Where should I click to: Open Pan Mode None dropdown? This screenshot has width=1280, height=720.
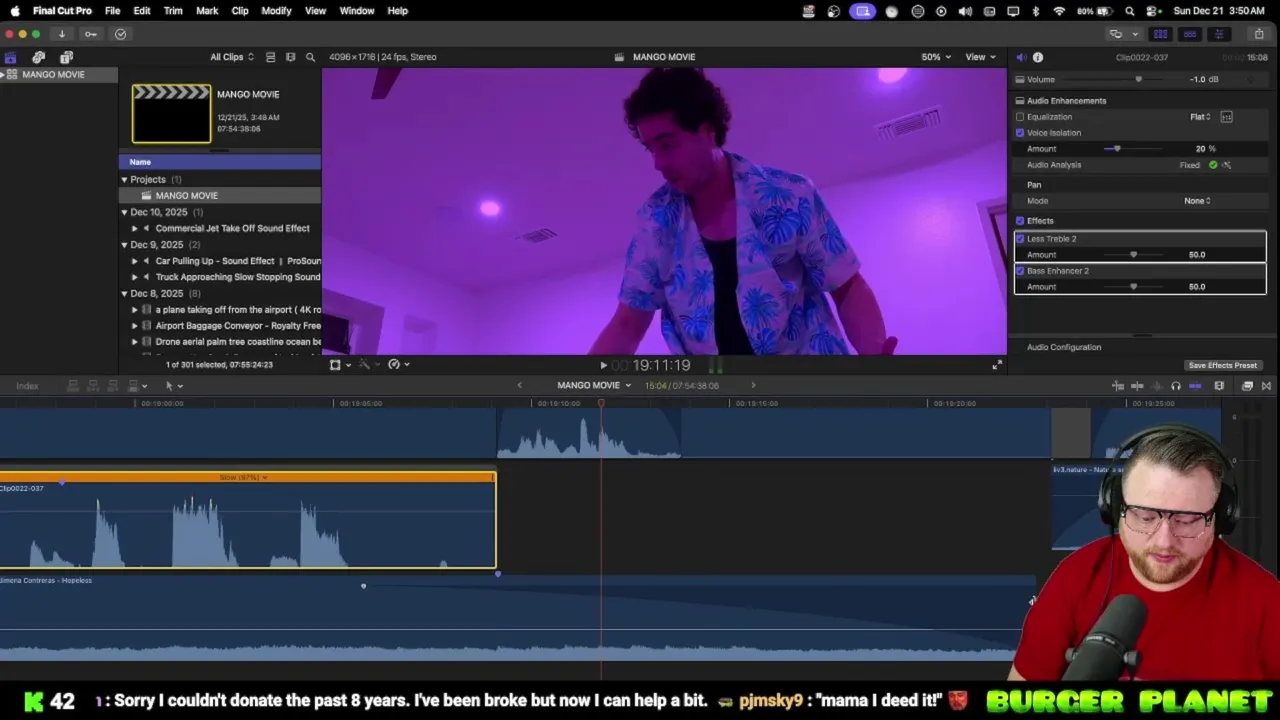(1197, 201)
